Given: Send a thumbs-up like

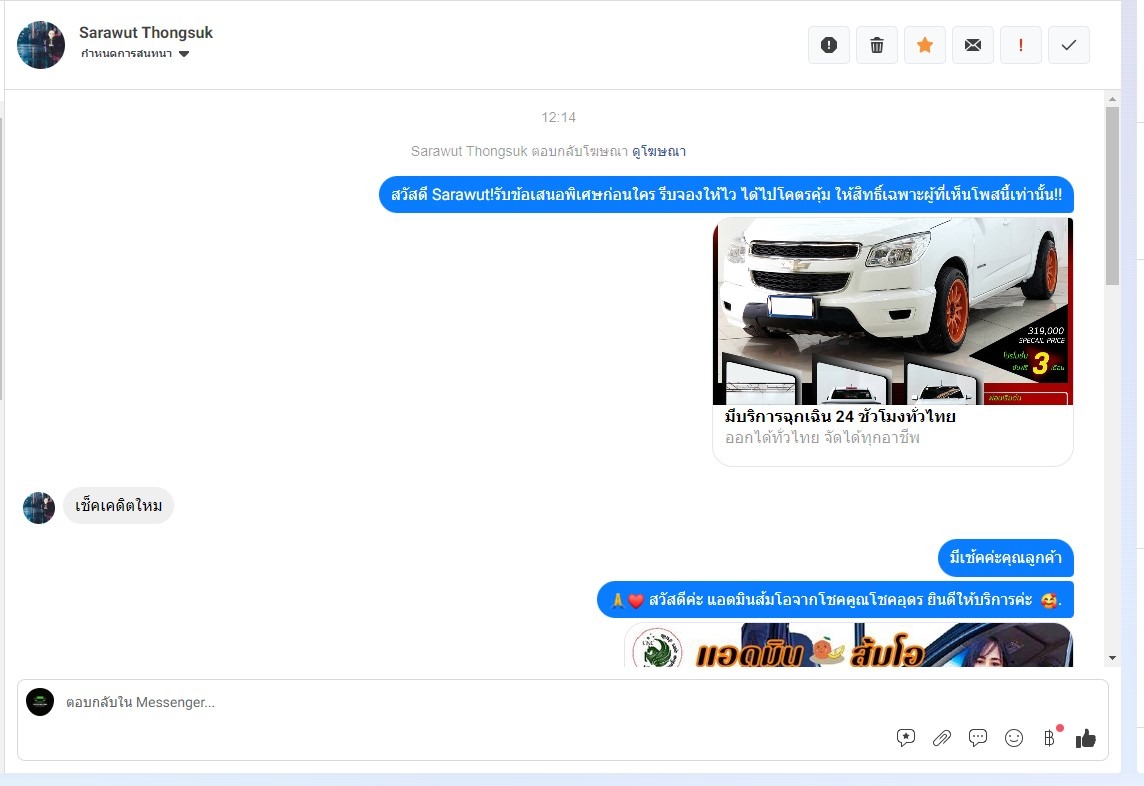Looking at the screenshot, I should coord(1086,738).
